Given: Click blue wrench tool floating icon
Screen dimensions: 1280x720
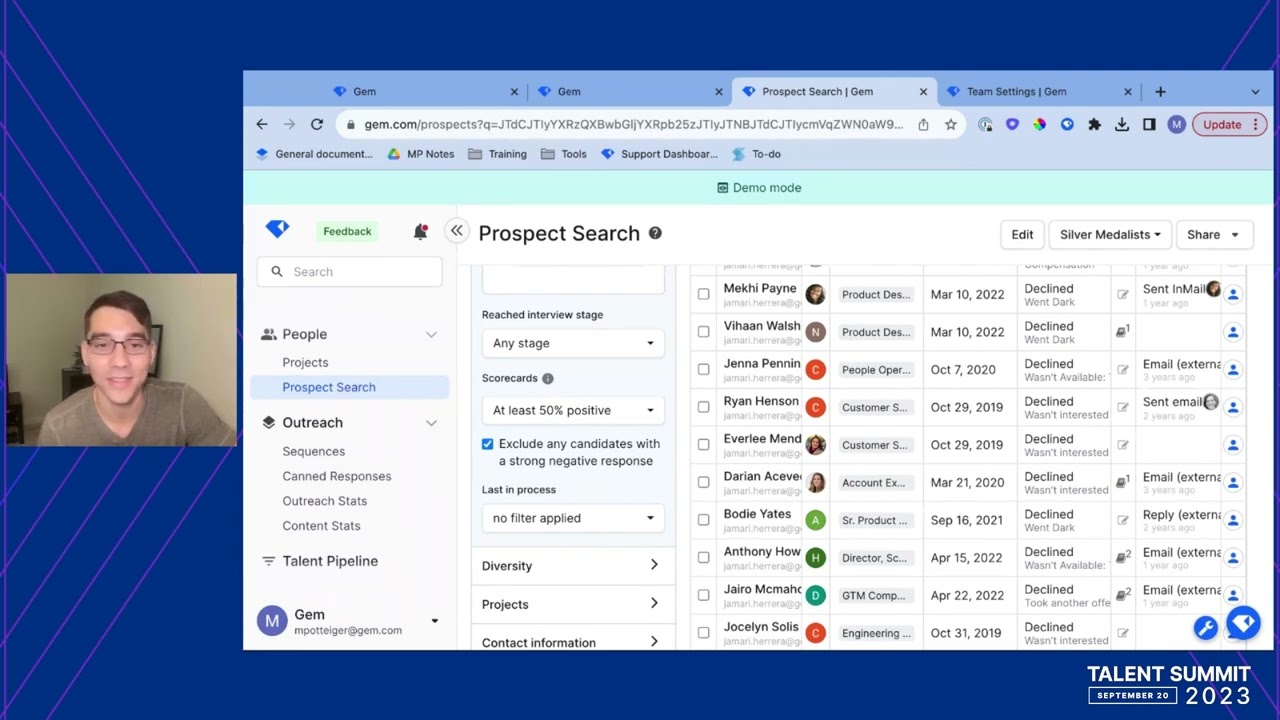Looking at the screenshot, I should tap(1205, 628).
